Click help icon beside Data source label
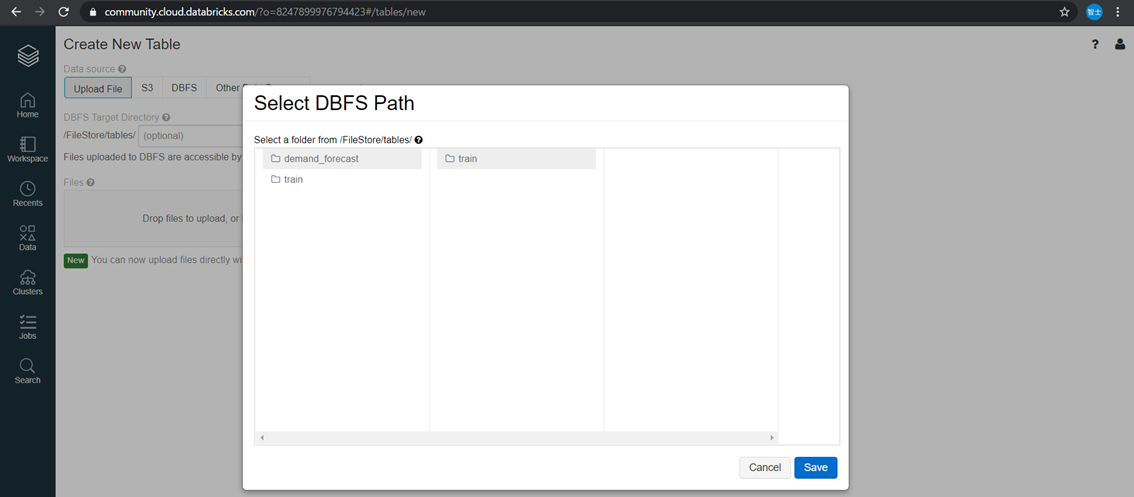Viewport: 1134px width, 497px height. coord(122,69)
